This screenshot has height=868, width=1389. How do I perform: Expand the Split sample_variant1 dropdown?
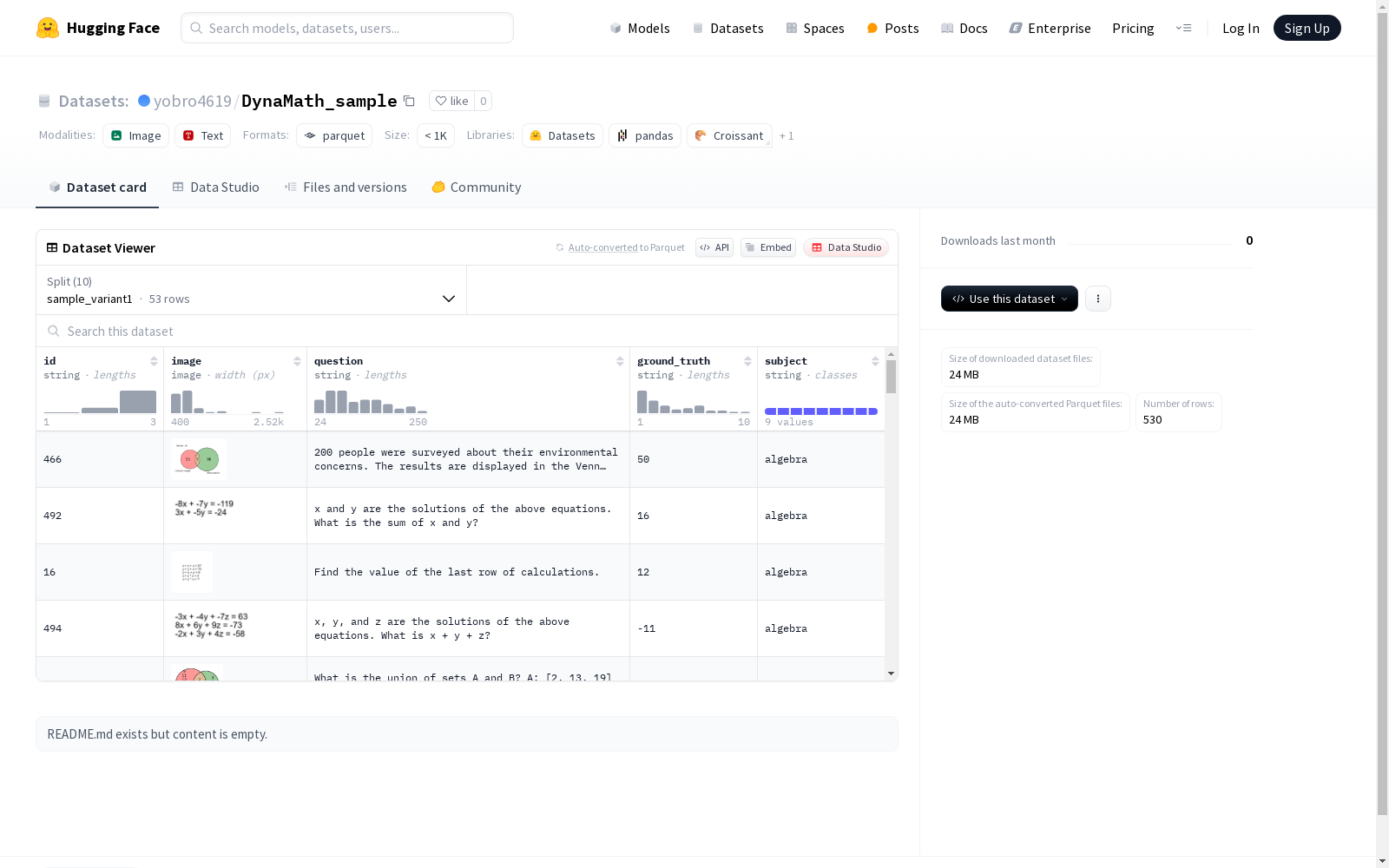click(252, 290)
